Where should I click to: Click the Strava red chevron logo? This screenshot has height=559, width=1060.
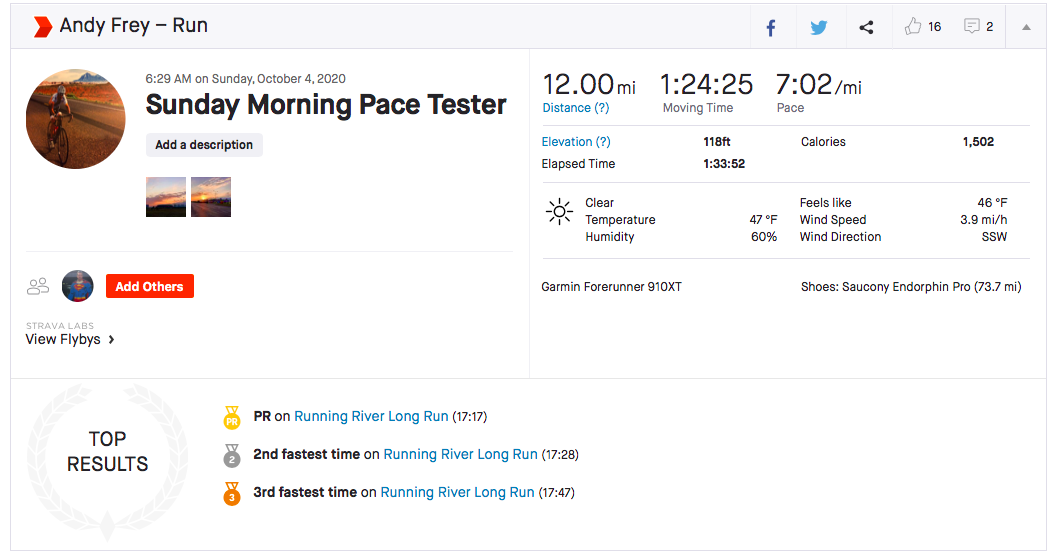(42, 26)
